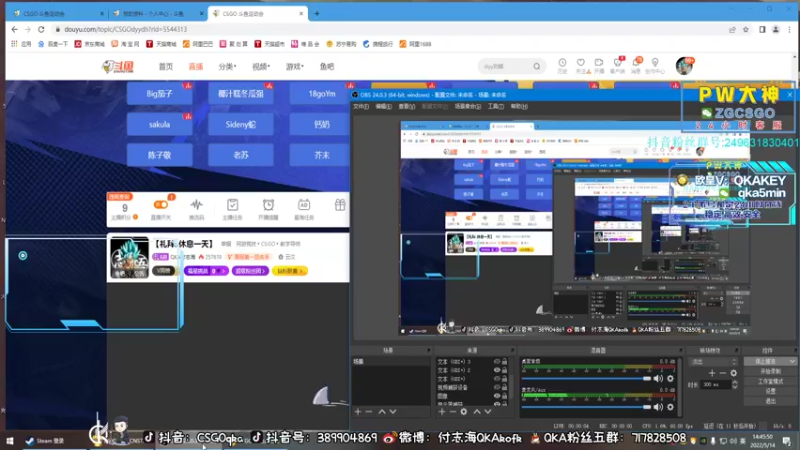The width and height of the screenshot is (800, 450).
Task: Select the Big茄子 streamer button
Action: [x=159, y=94]
